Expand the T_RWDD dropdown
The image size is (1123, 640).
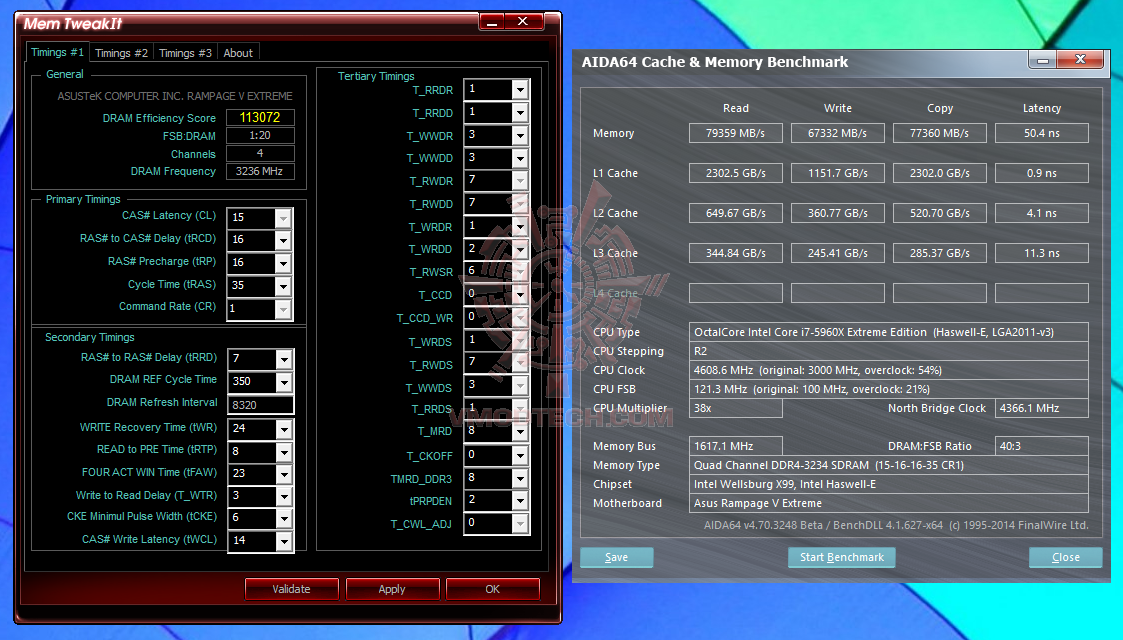click(x=521, y=203)
